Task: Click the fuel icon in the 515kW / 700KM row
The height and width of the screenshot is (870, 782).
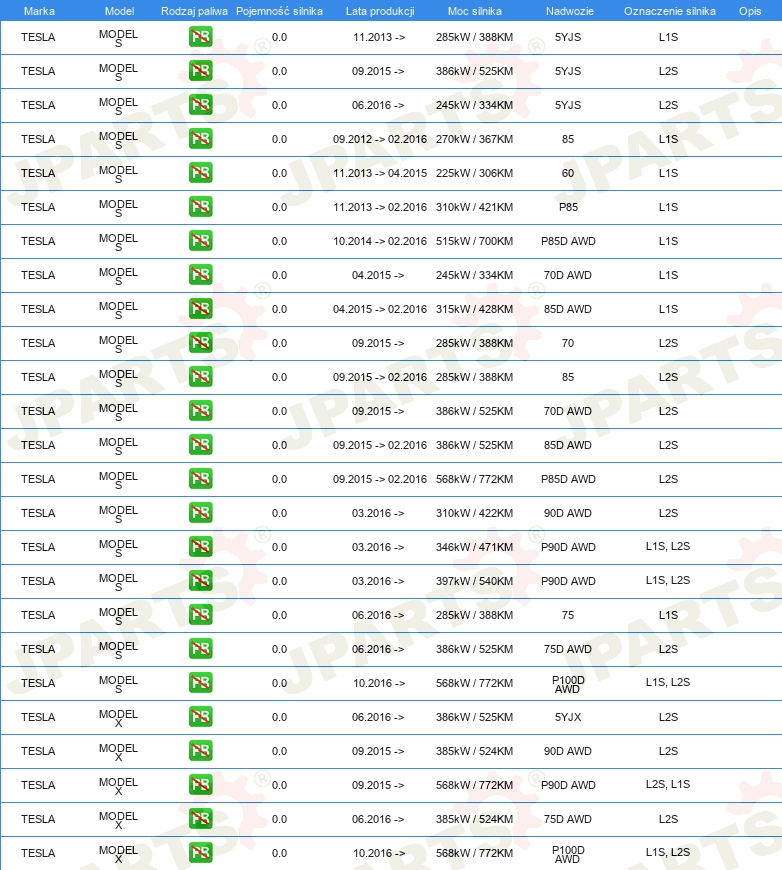Action: coord(200,241)
